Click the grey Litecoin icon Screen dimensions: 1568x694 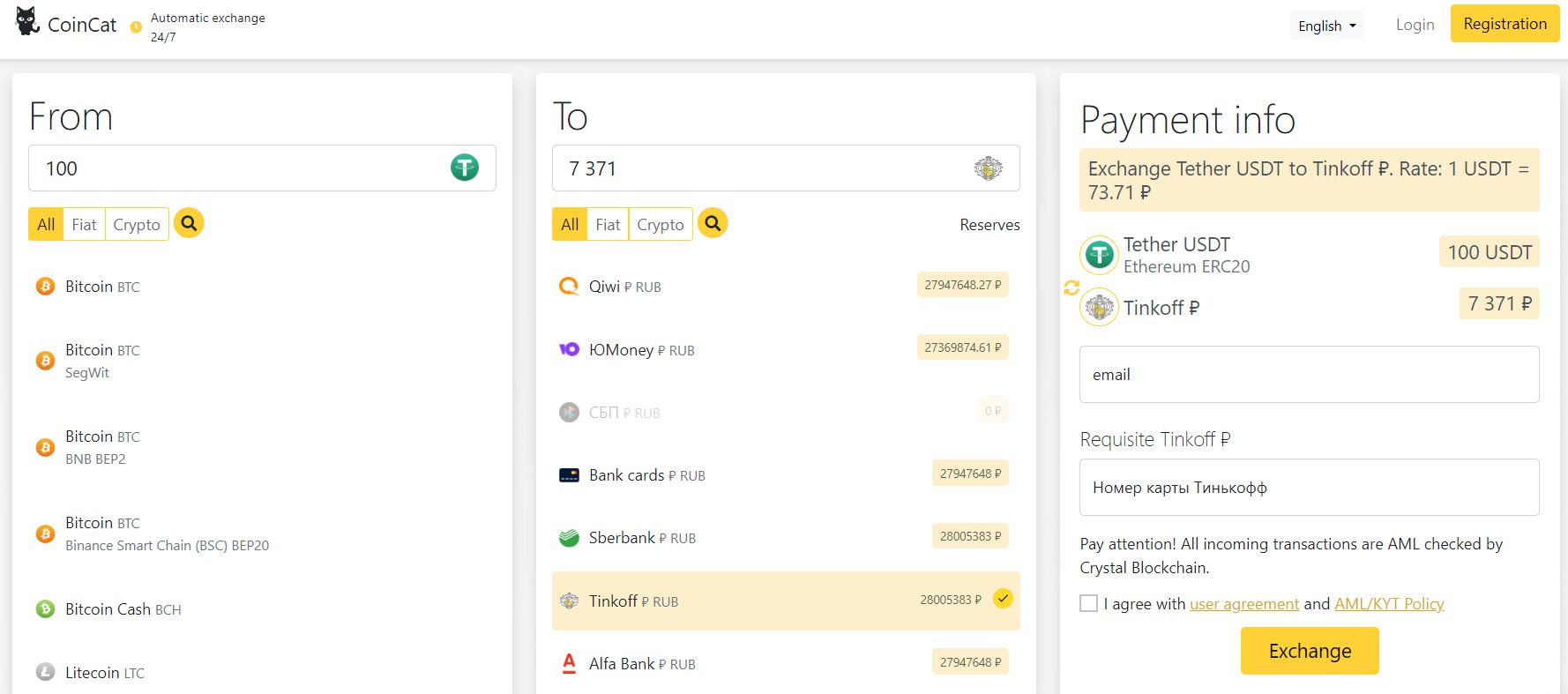(x=45, y=672)
